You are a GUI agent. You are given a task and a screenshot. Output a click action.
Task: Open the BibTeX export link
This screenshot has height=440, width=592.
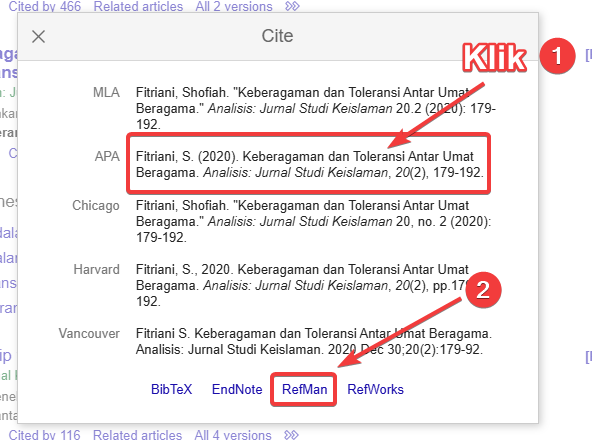(x=171, y=389)
